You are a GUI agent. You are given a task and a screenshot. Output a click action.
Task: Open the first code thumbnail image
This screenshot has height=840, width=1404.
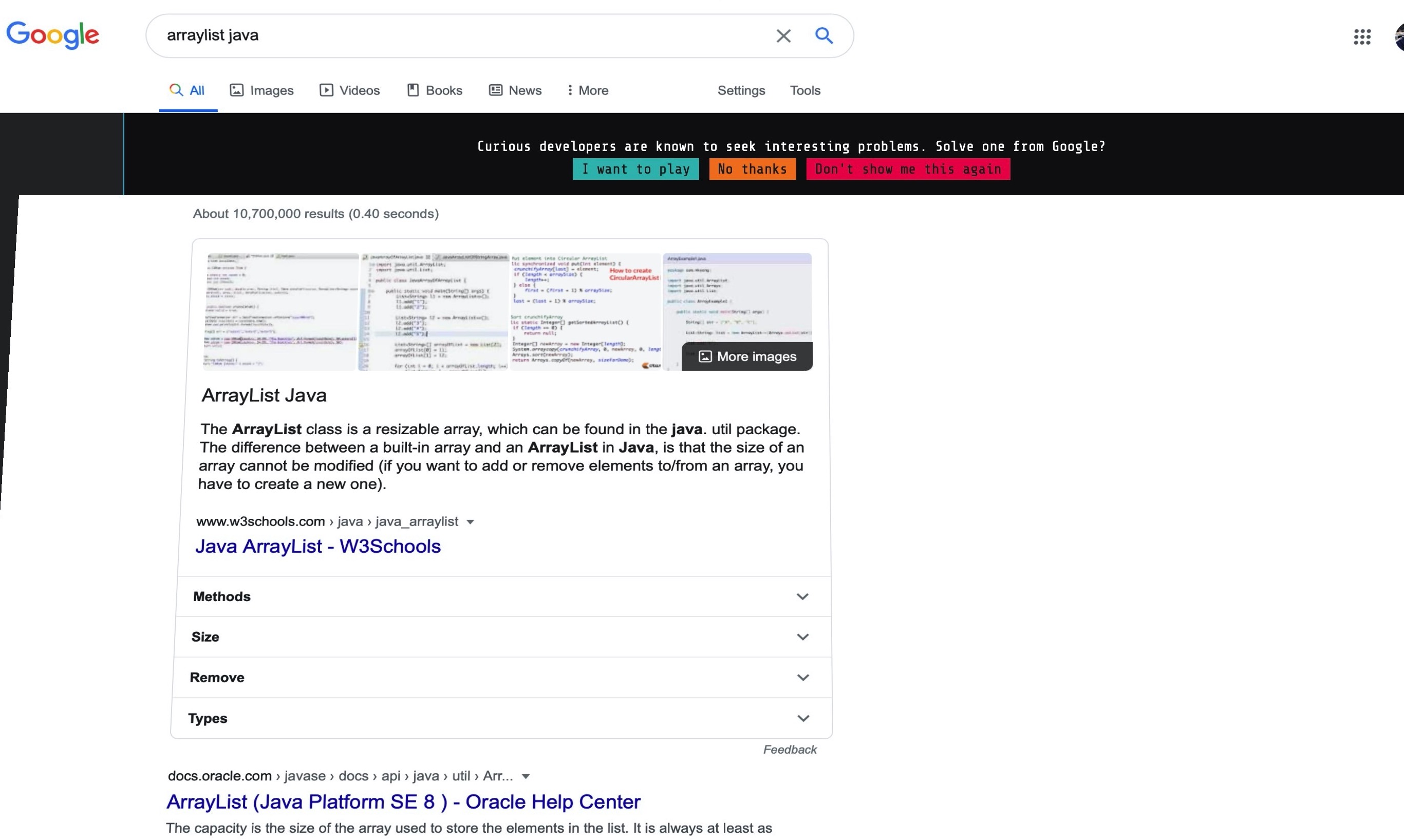pos(281,312)
